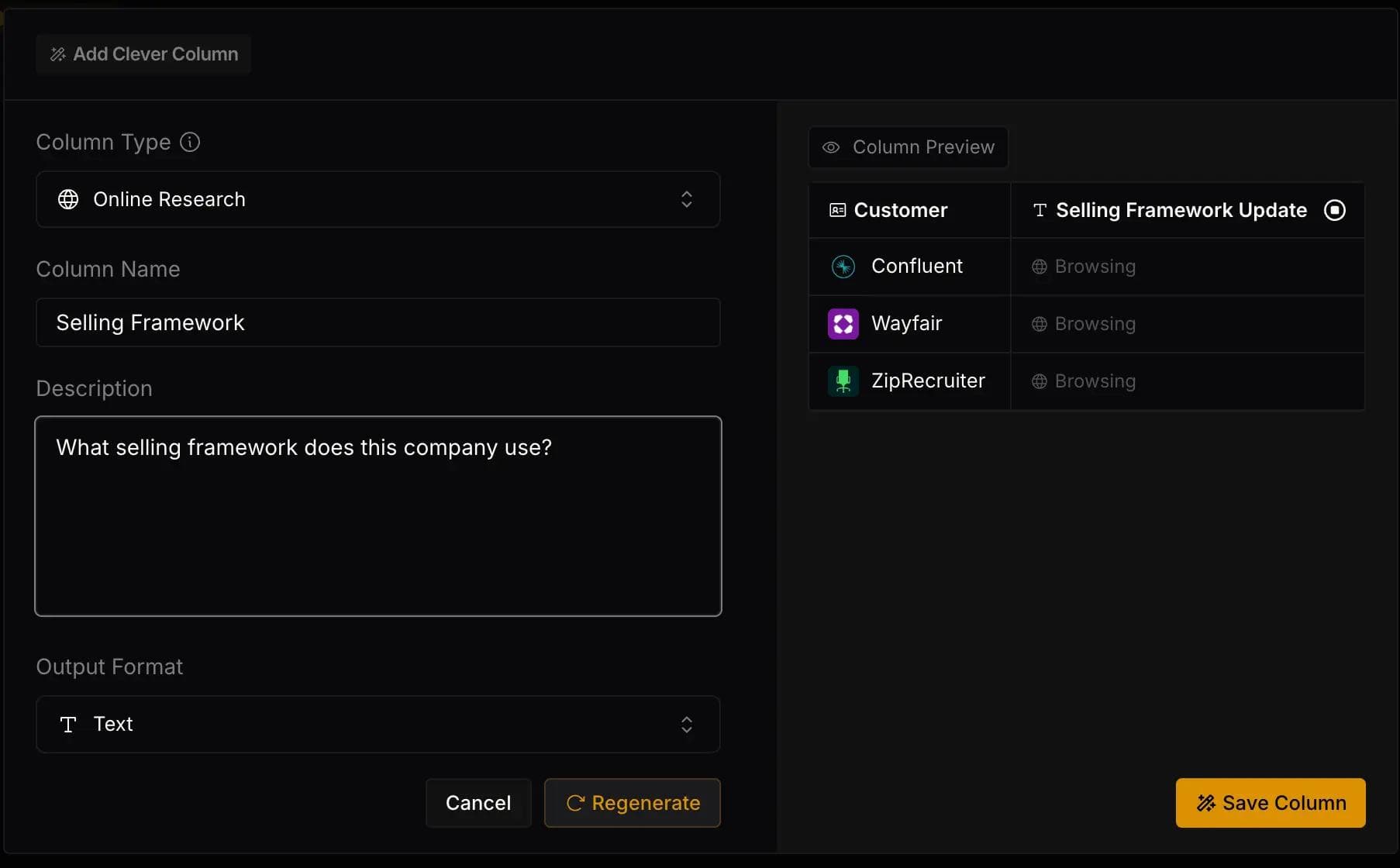Open the Online Research column type dropdown

[x=378, y=199]
